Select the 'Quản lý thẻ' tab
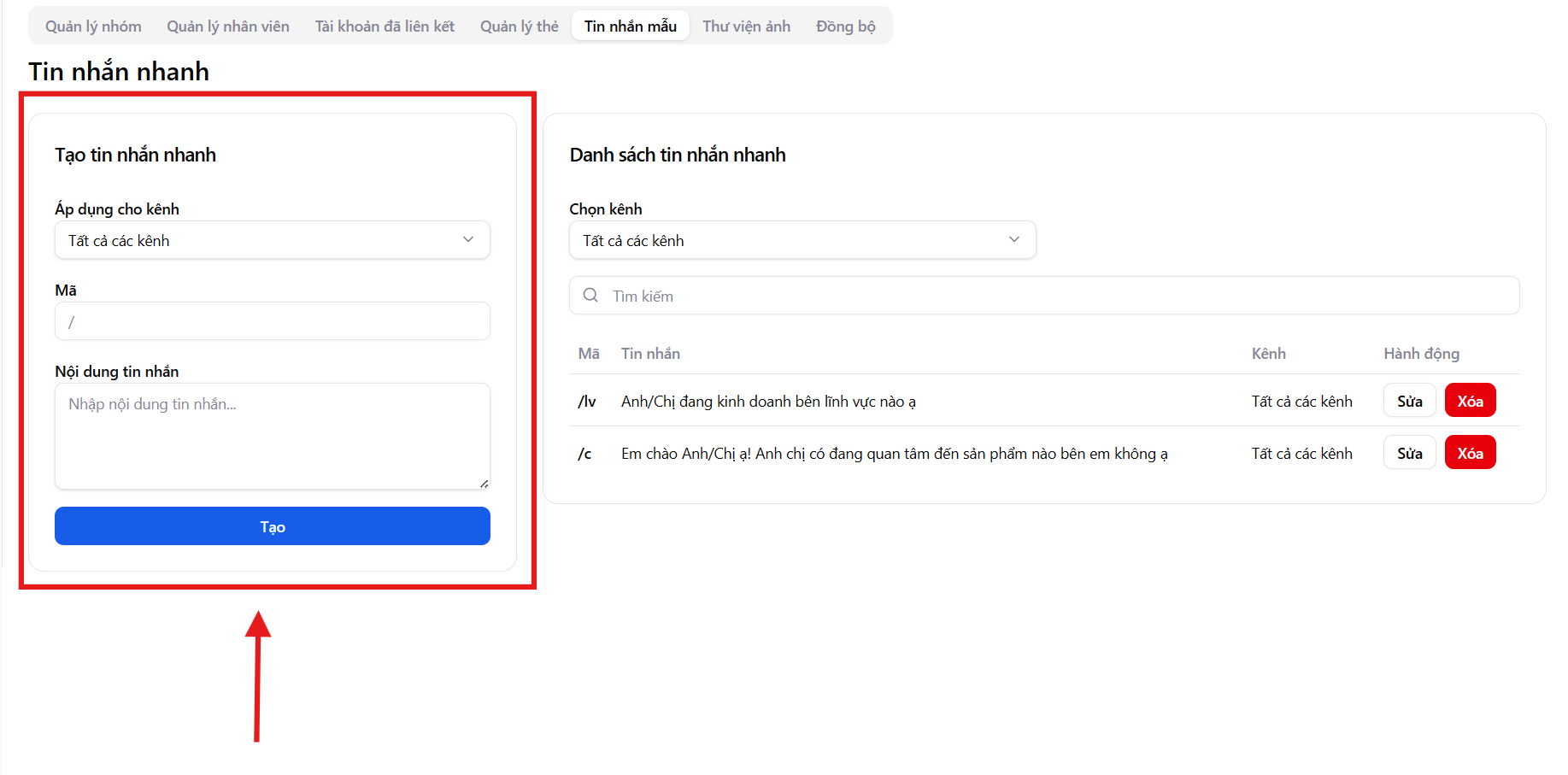Screen dimensions: 1568x775 pos(519,26)
